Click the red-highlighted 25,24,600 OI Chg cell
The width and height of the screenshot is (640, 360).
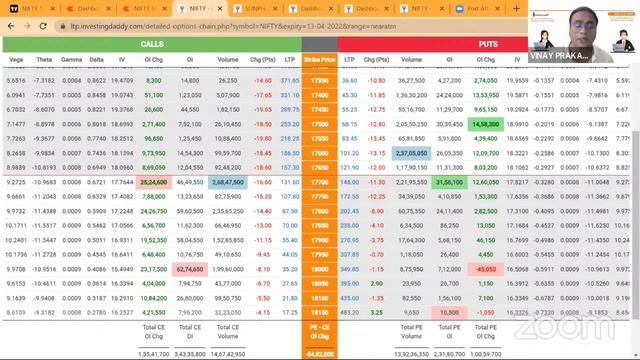point(153,182)
